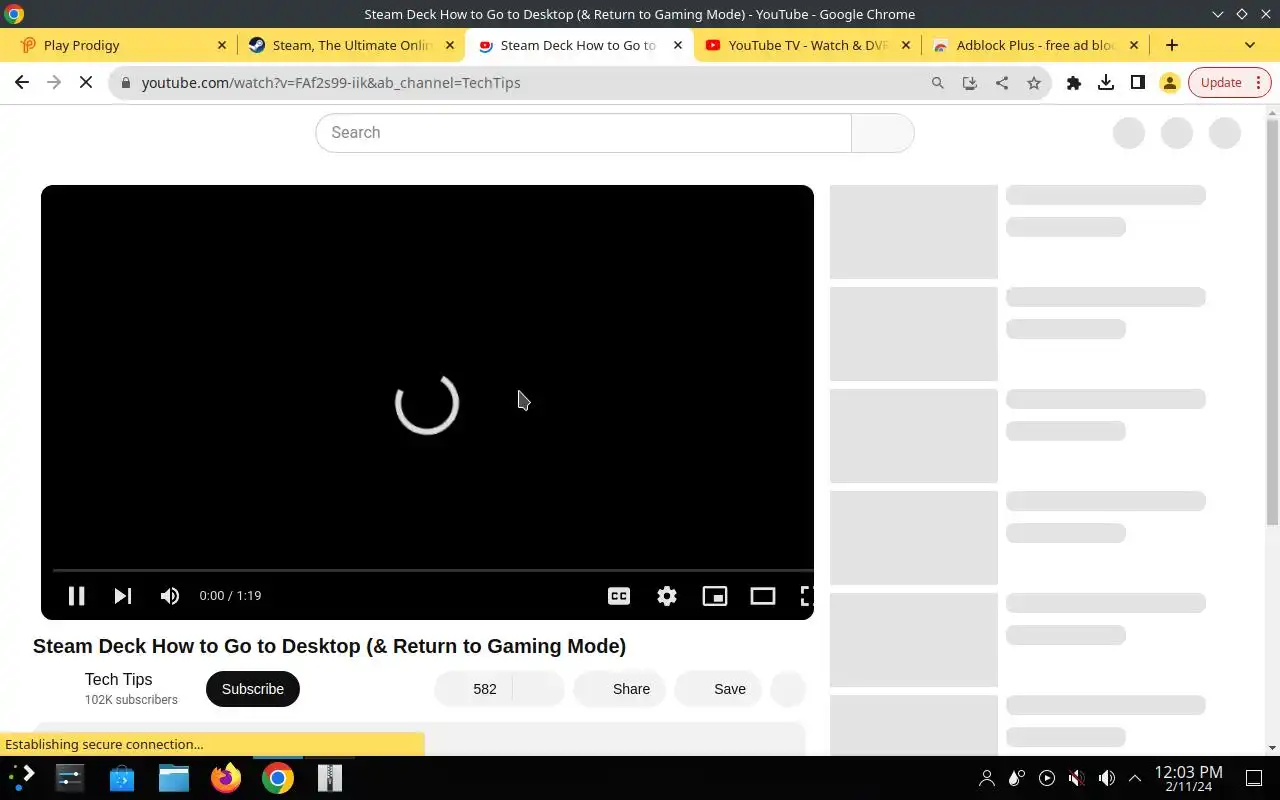Open the KDE application launcher
1280x800 pixels.
click(x=22, y=778)
